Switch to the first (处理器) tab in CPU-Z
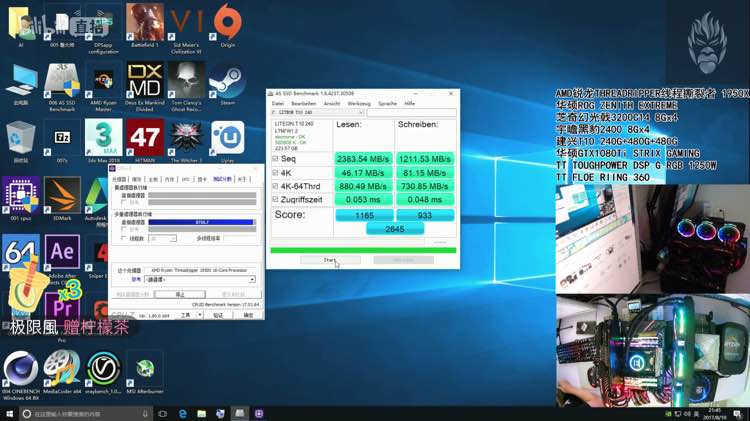This screenshot has width=750, height=421. [x=119, y=179]
